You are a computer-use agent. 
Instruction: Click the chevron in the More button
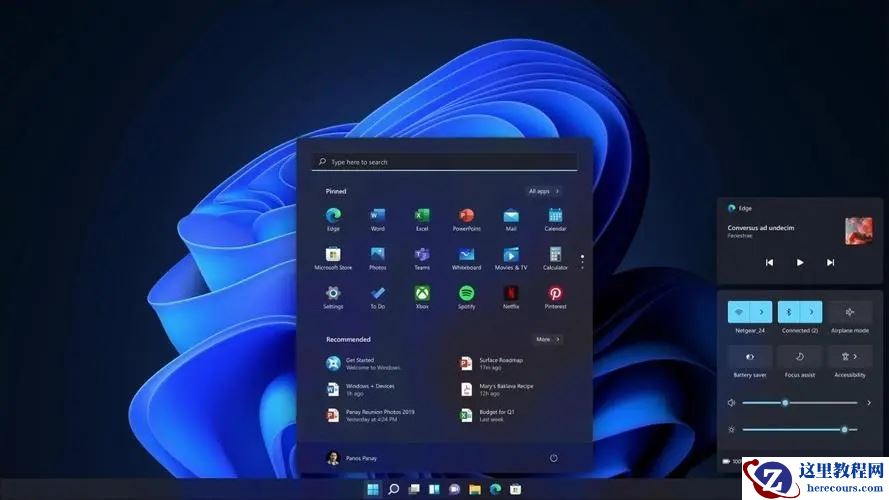558,340
